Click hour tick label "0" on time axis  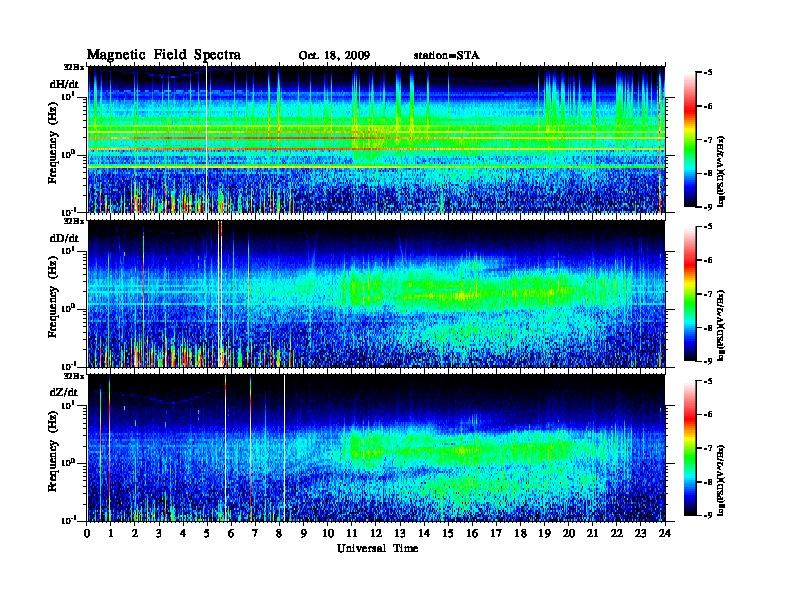point(87,533)
